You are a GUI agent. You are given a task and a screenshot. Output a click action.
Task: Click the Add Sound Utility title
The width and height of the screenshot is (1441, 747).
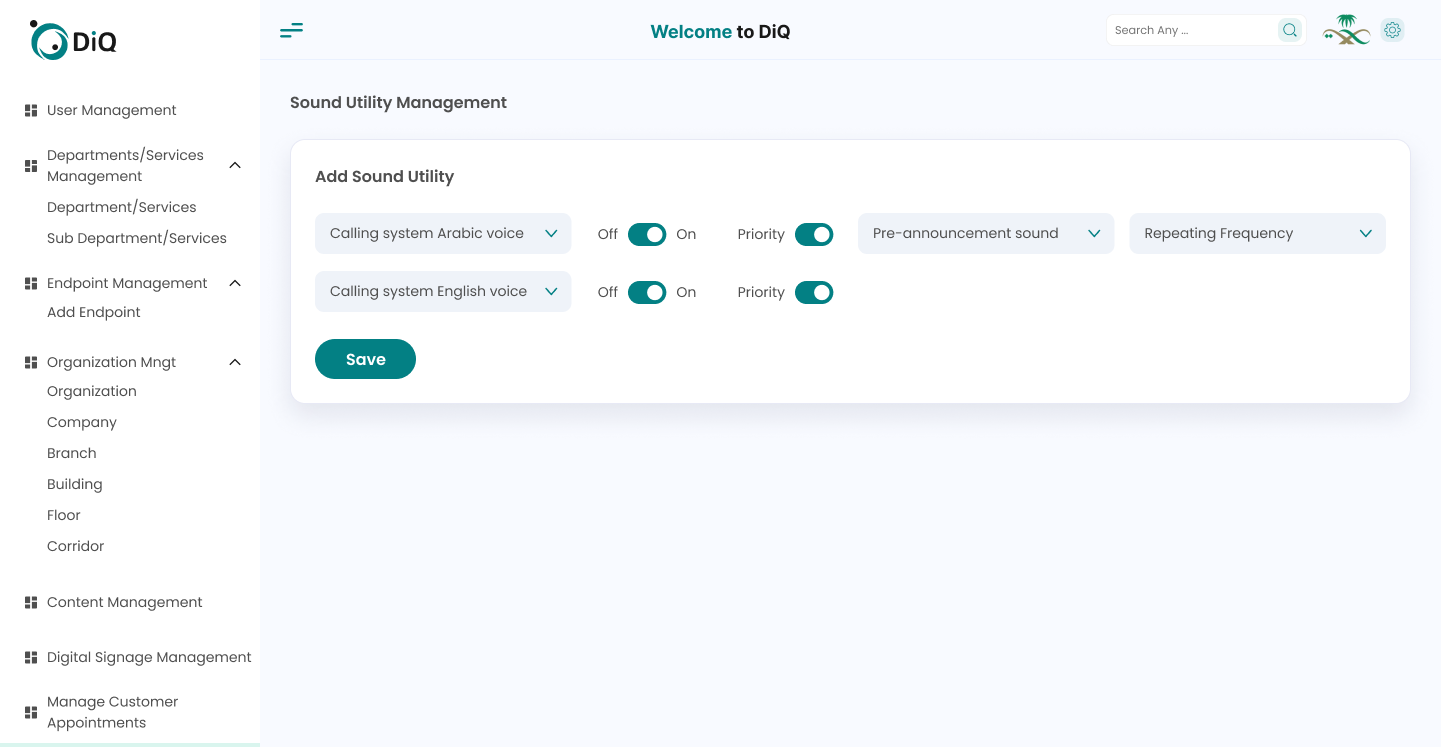384,177
